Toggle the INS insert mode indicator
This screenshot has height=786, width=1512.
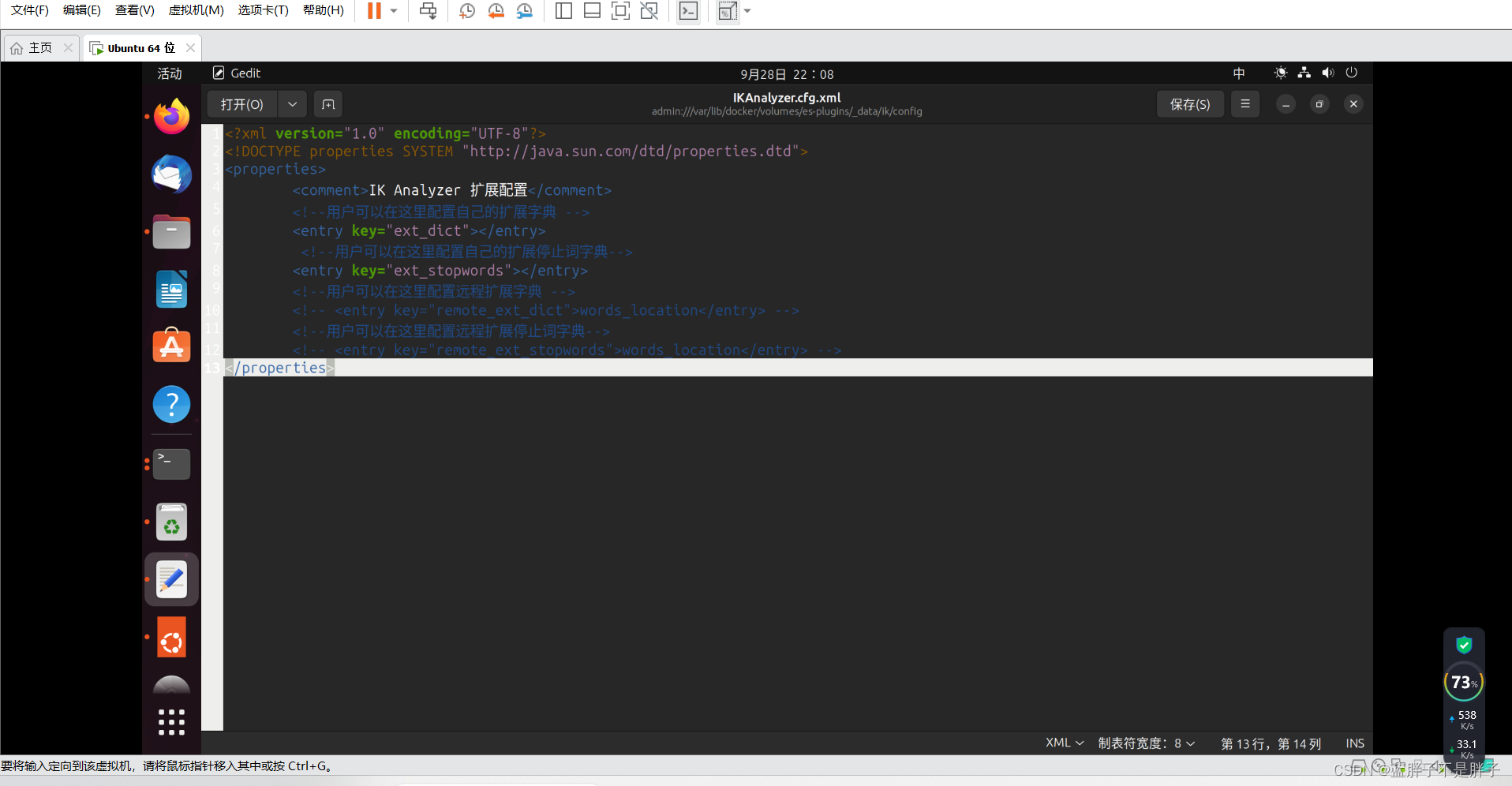tap(1355, 743)
